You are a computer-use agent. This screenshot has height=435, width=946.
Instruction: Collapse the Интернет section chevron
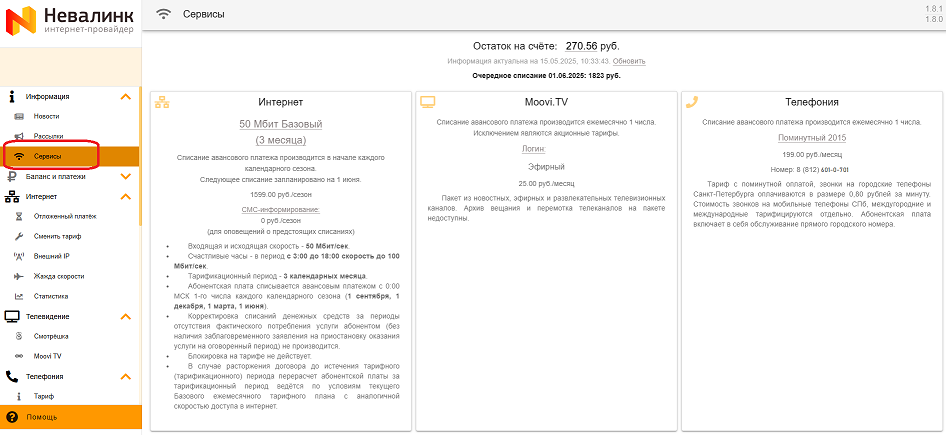125,197
